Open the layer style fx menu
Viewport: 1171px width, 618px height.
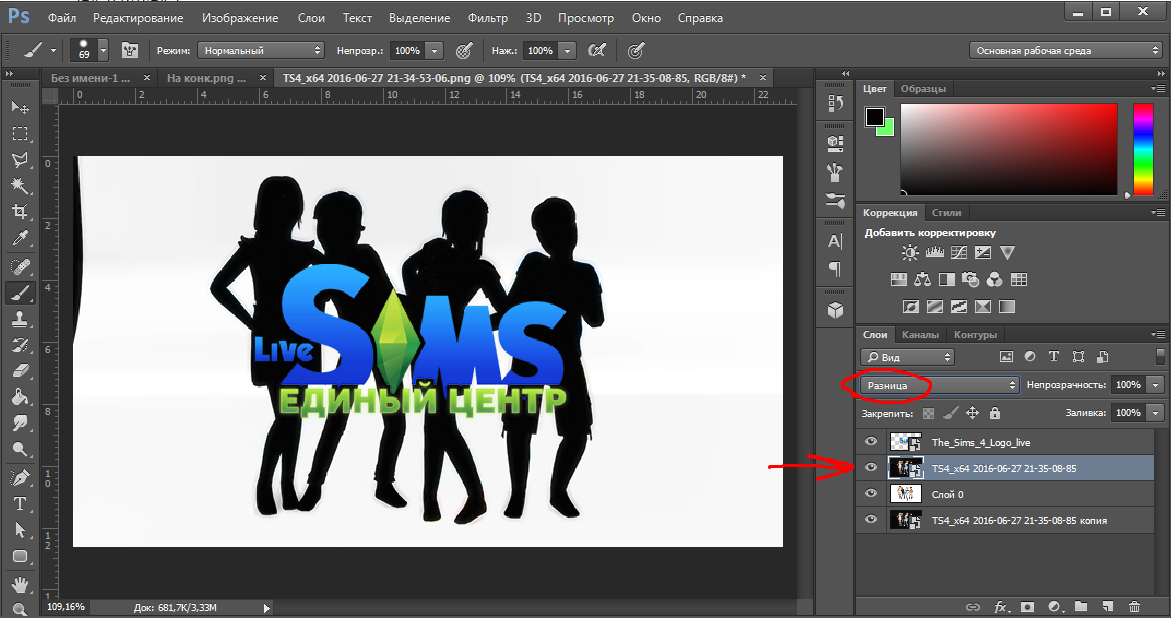click(x=1001, y=608)
